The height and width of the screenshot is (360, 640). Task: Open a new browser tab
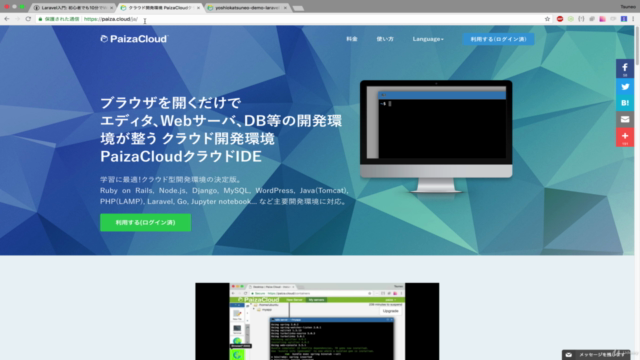(298, 8)
